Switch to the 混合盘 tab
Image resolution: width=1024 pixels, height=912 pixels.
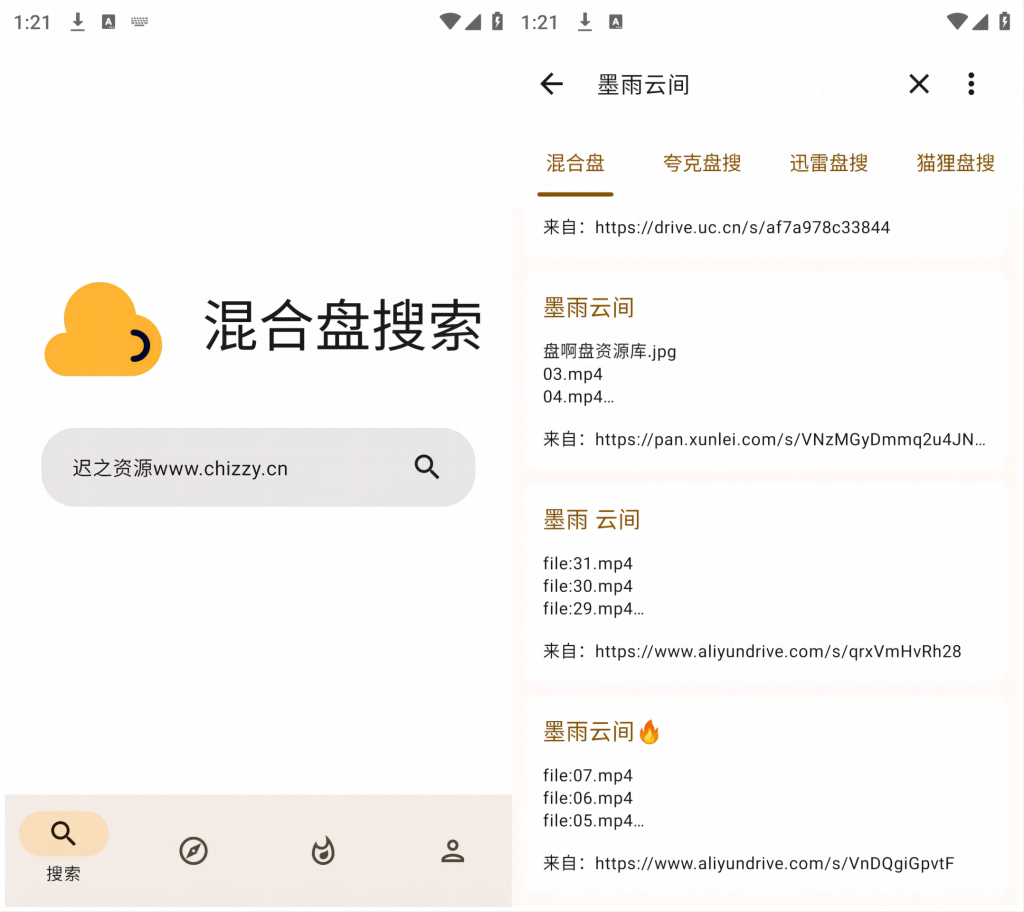pyautogui.click(x=575, y=163)
